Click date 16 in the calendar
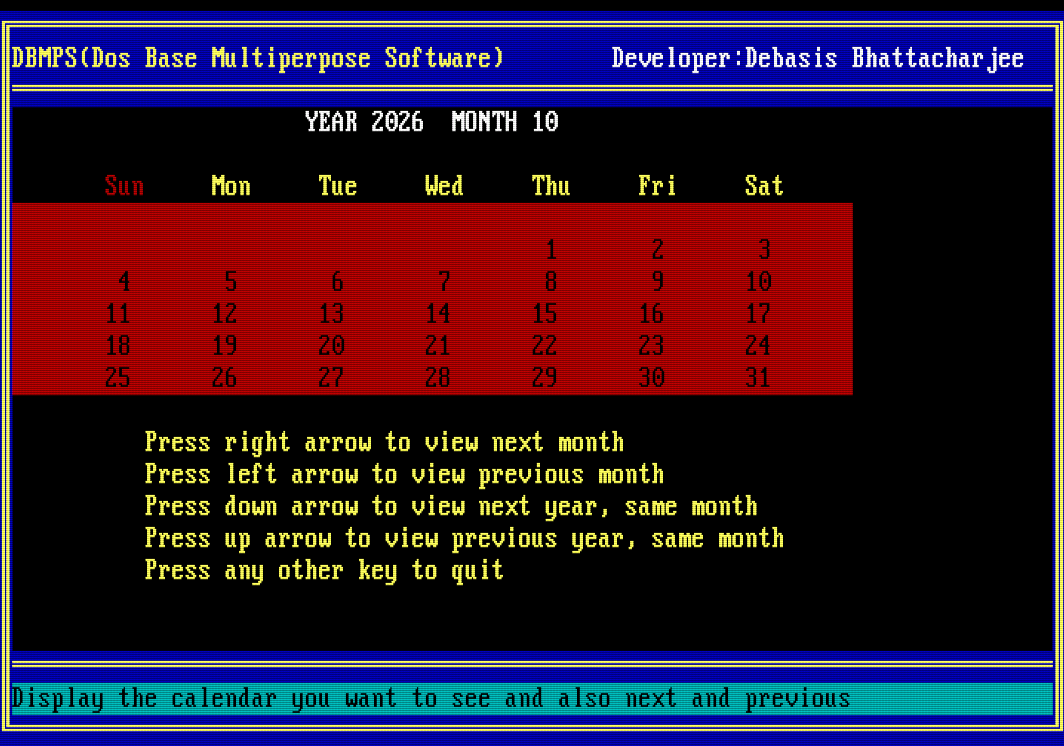This screenshot has width=1064, height=746. pyautogui.click(x=651, y=314)
